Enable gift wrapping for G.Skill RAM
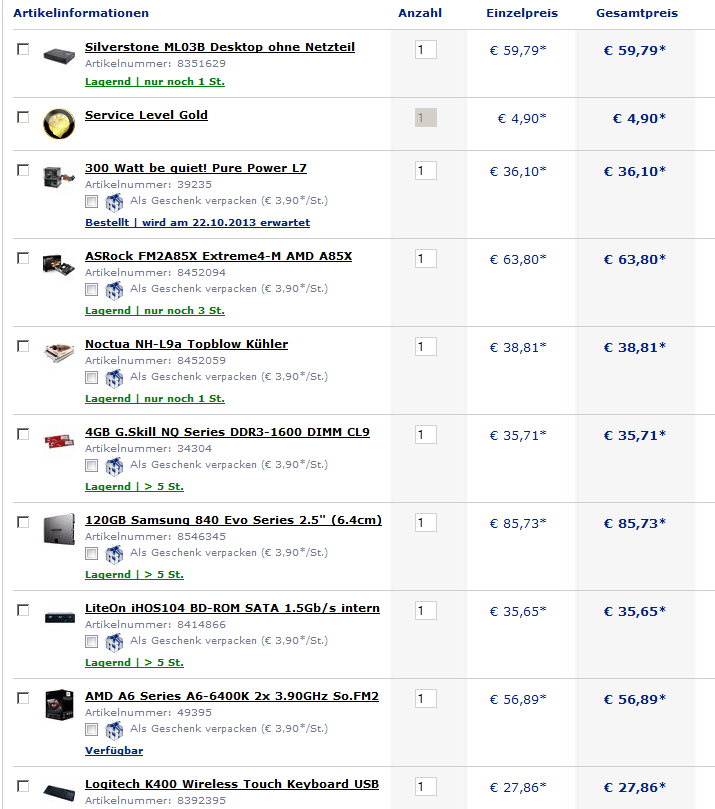 [91, 465]
